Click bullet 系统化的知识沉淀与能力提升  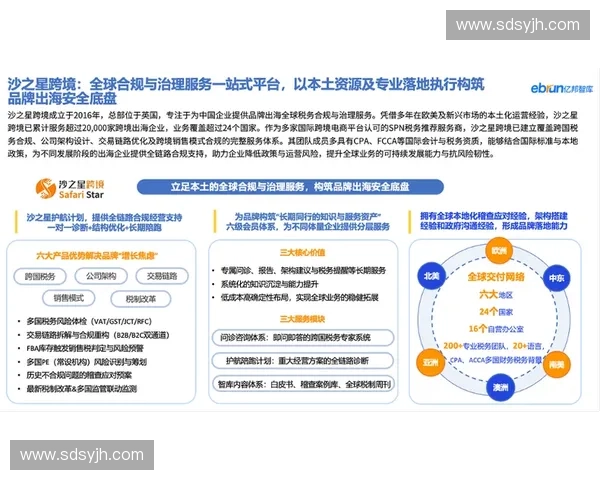coord(269,284)
